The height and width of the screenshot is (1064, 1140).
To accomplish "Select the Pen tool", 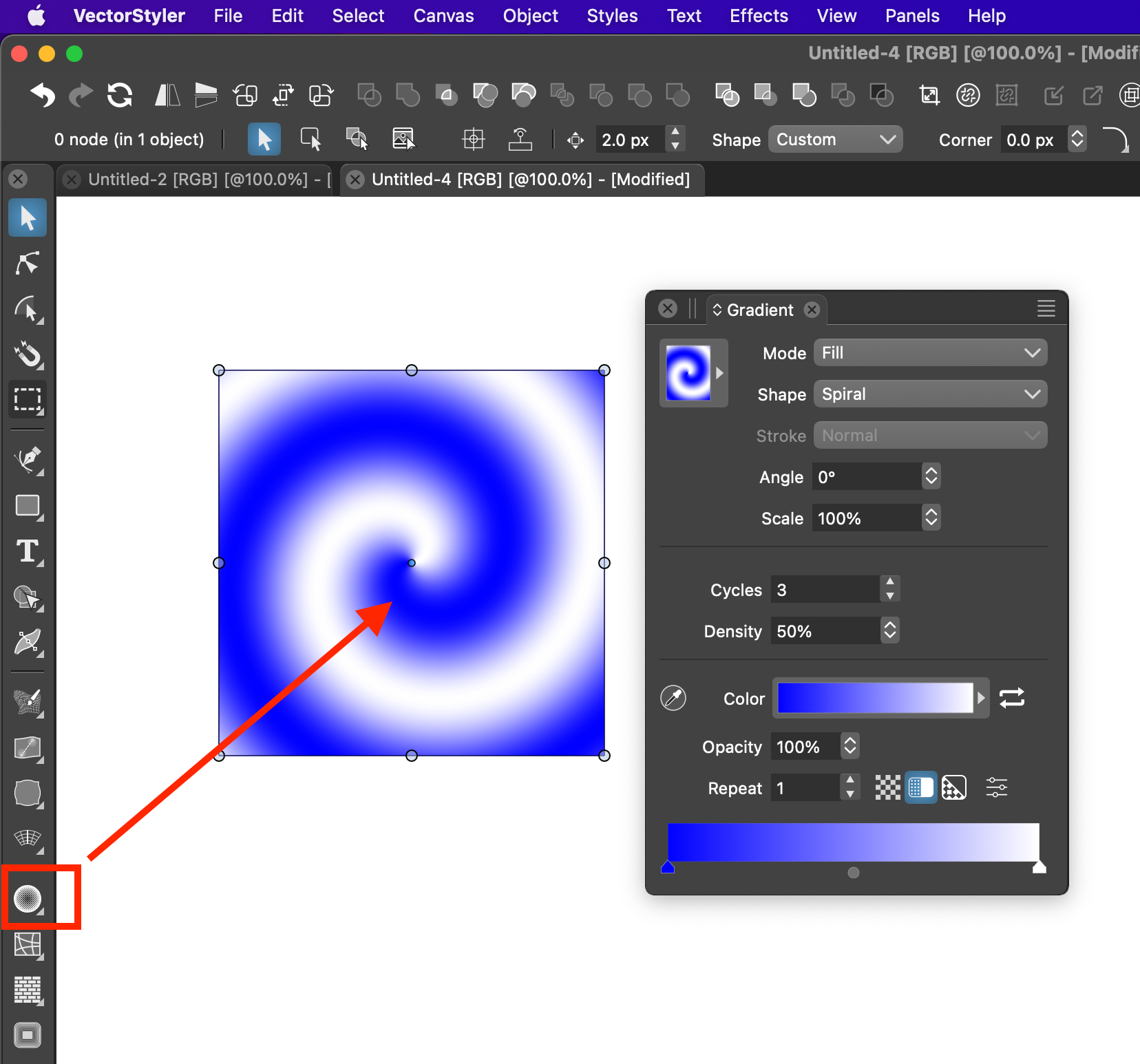I will (28, 459).
